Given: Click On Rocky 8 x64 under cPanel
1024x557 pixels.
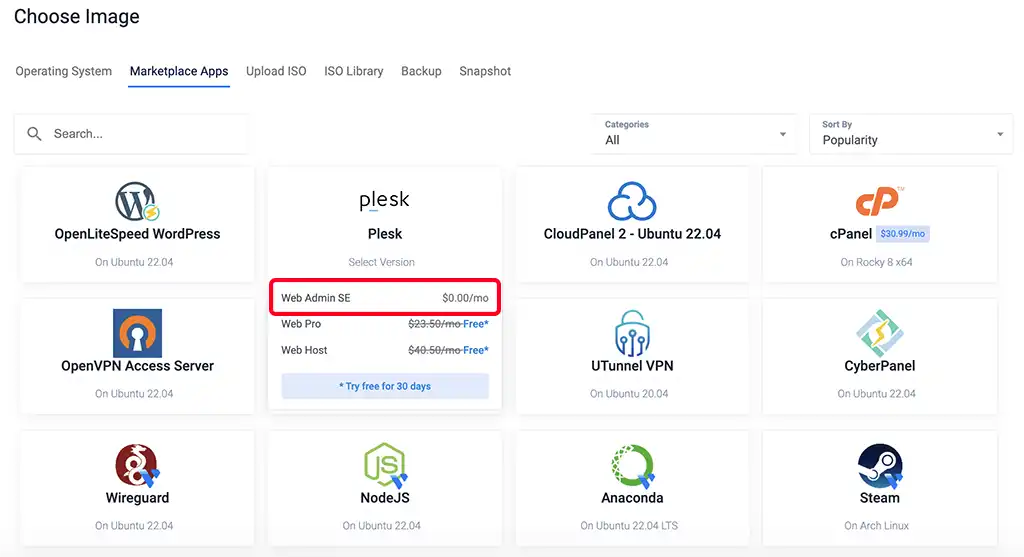Looking at the screenshot, I should (876, 262).
